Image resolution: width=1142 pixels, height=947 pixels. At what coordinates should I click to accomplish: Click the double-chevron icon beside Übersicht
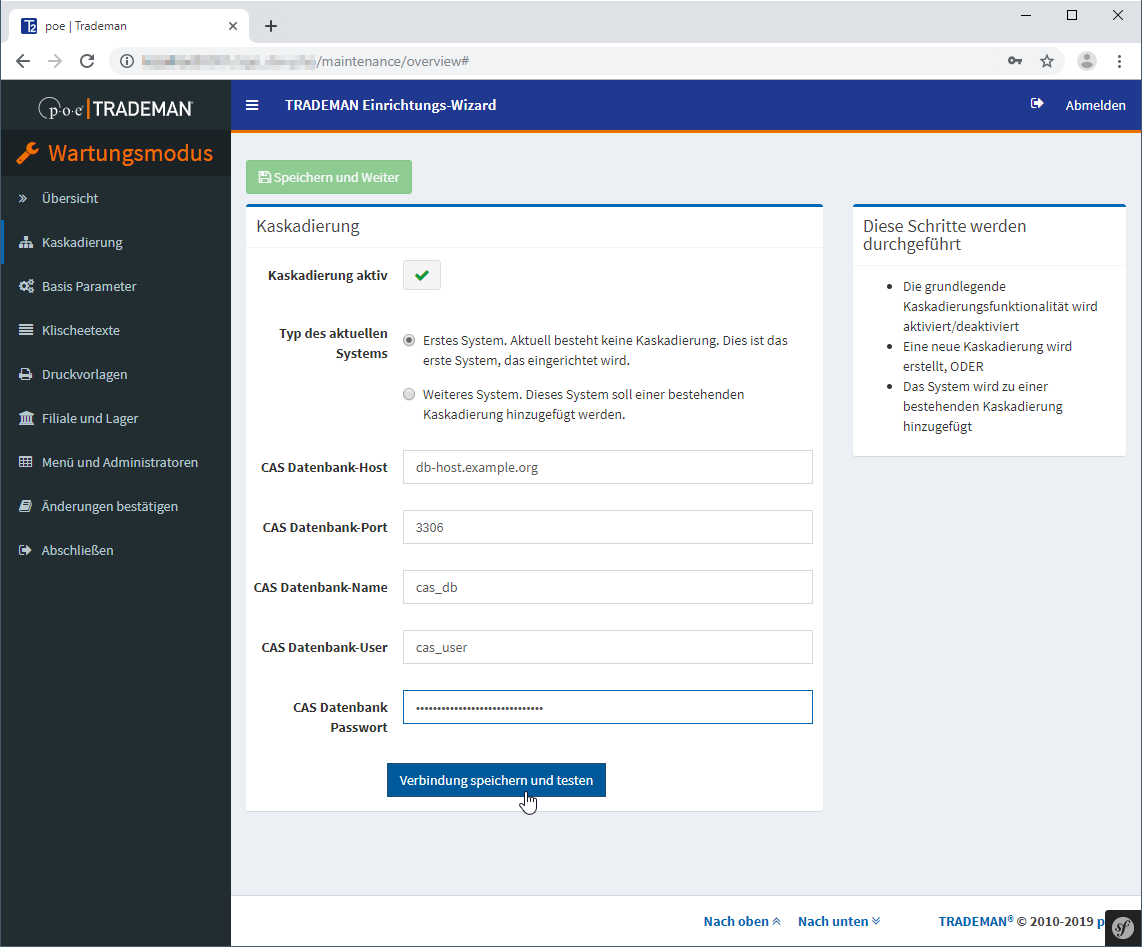click(x=23, y=198)
